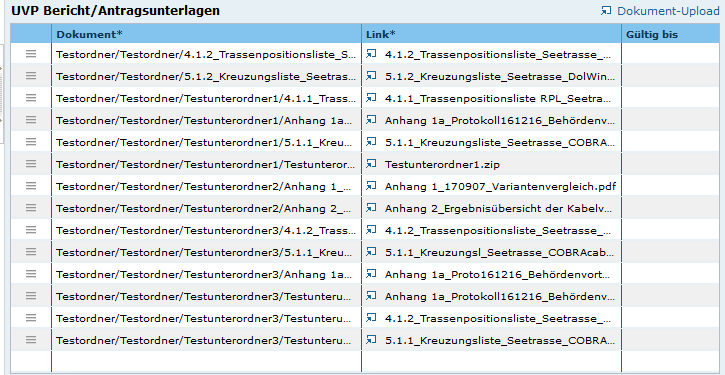Grab the row handle for Testordner/4.1.2_Trassenpositionsliste_S...
The height and width of the screenshot is (375, 725).
[31, 54]
